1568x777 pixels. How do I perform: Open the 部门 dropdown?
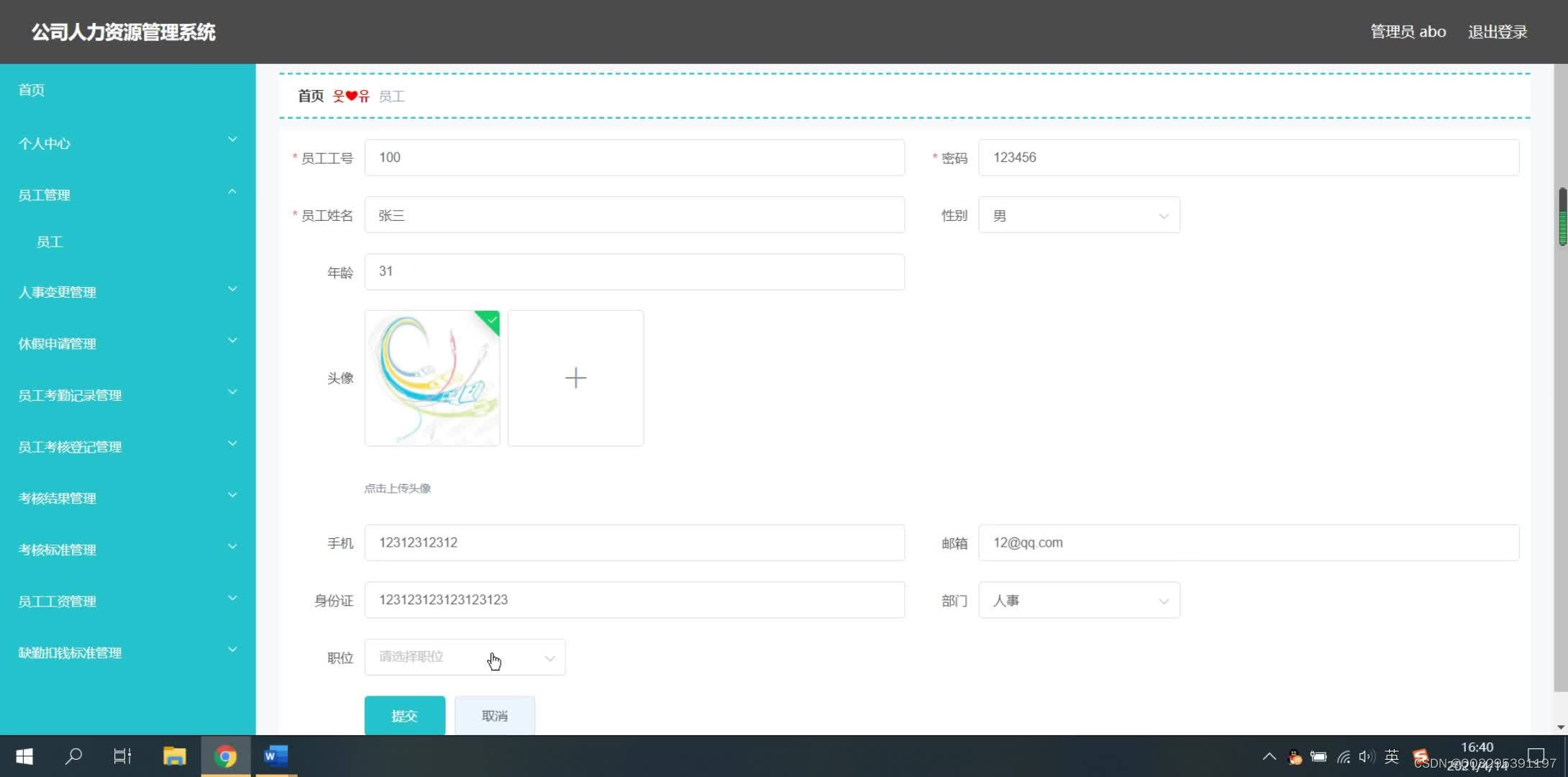(x=1079, y=600)
